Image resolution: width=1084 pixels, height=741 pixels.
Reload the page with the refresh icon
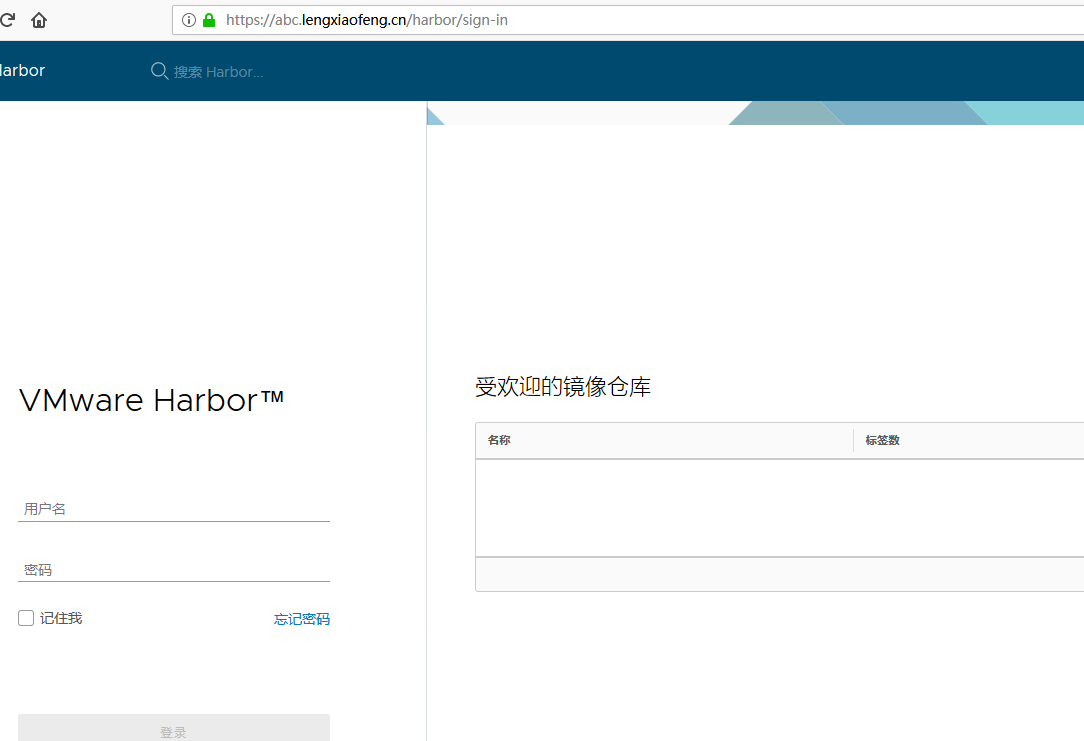click(7, 20)
